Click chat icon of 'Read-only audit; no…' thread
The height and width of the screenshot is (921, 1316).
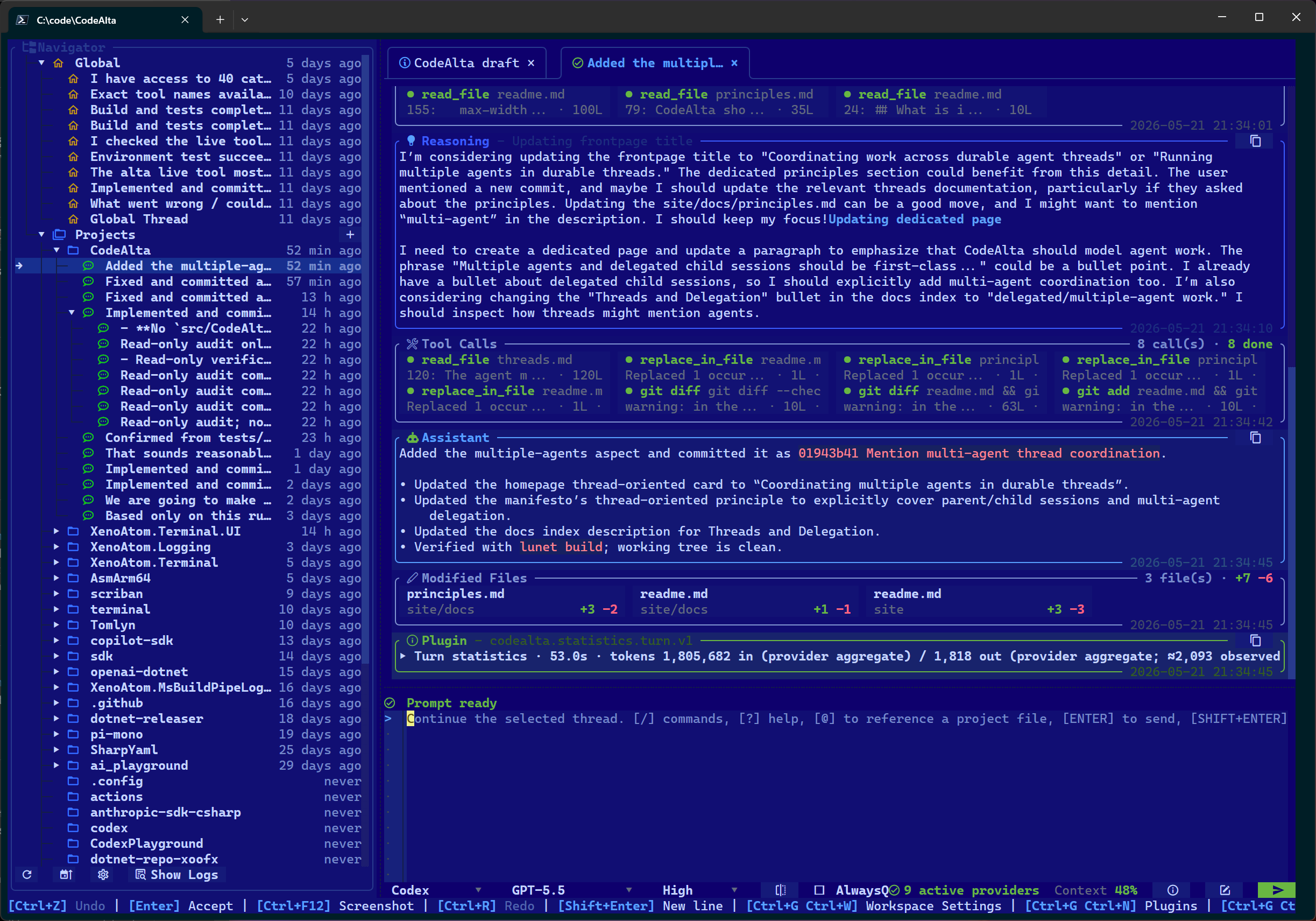tap(103, 421)
